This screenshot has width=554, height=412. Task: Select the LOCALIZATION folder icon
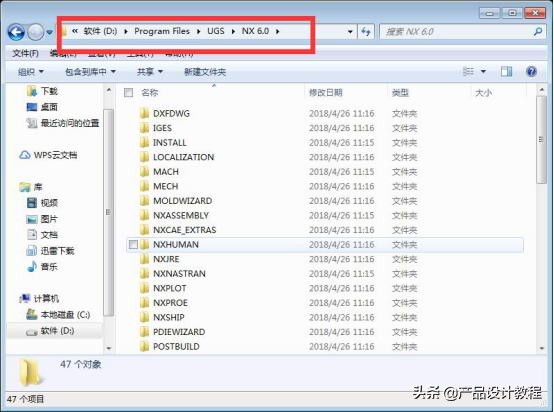click(144, 157)
